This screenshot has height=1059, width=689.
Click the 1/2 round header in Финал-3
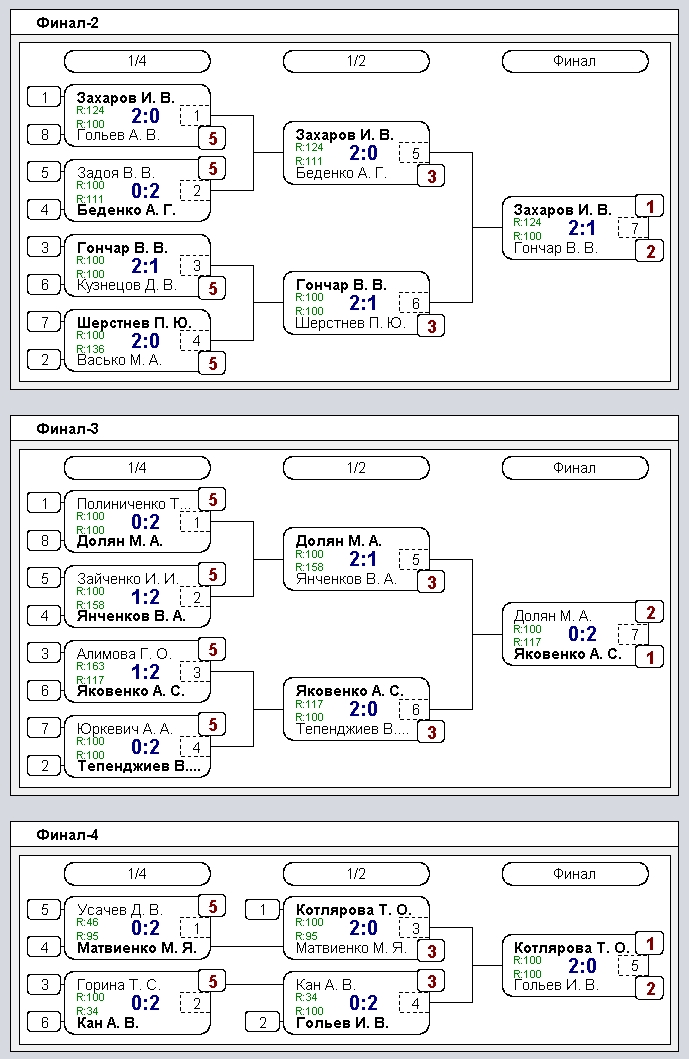pos(356,468)
